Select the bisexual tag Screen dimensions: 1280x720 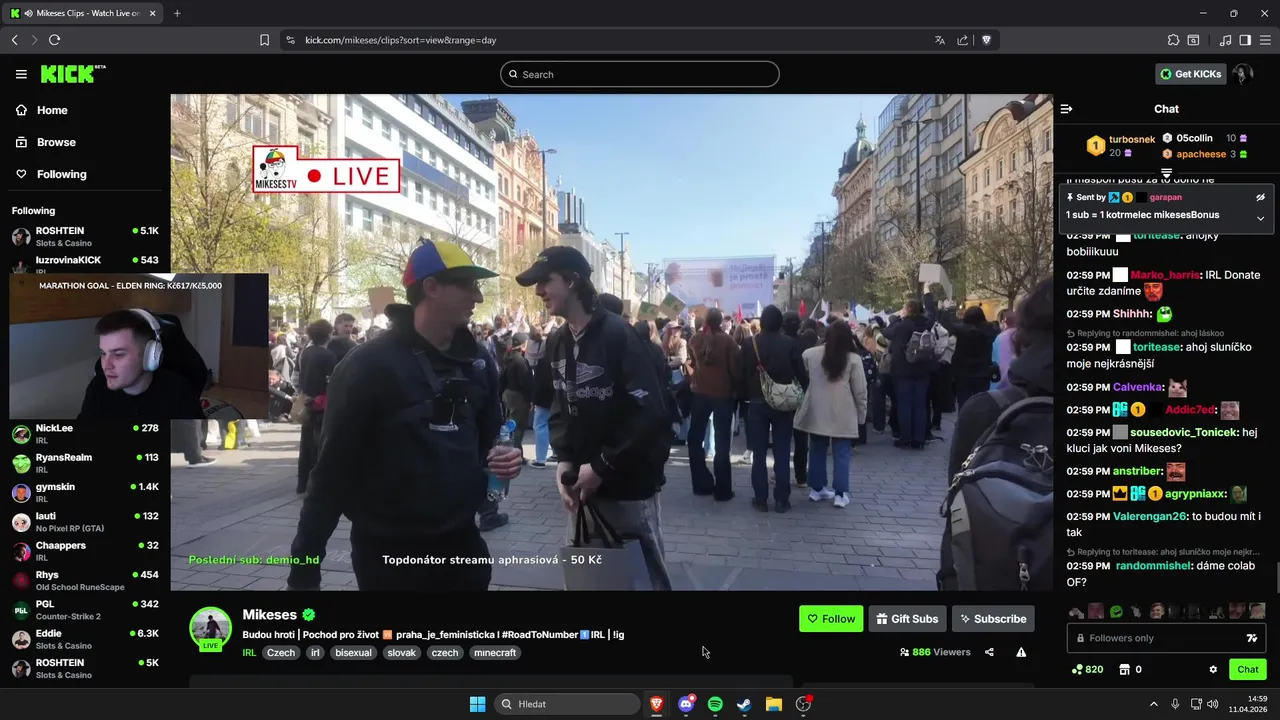click(353, 653)
